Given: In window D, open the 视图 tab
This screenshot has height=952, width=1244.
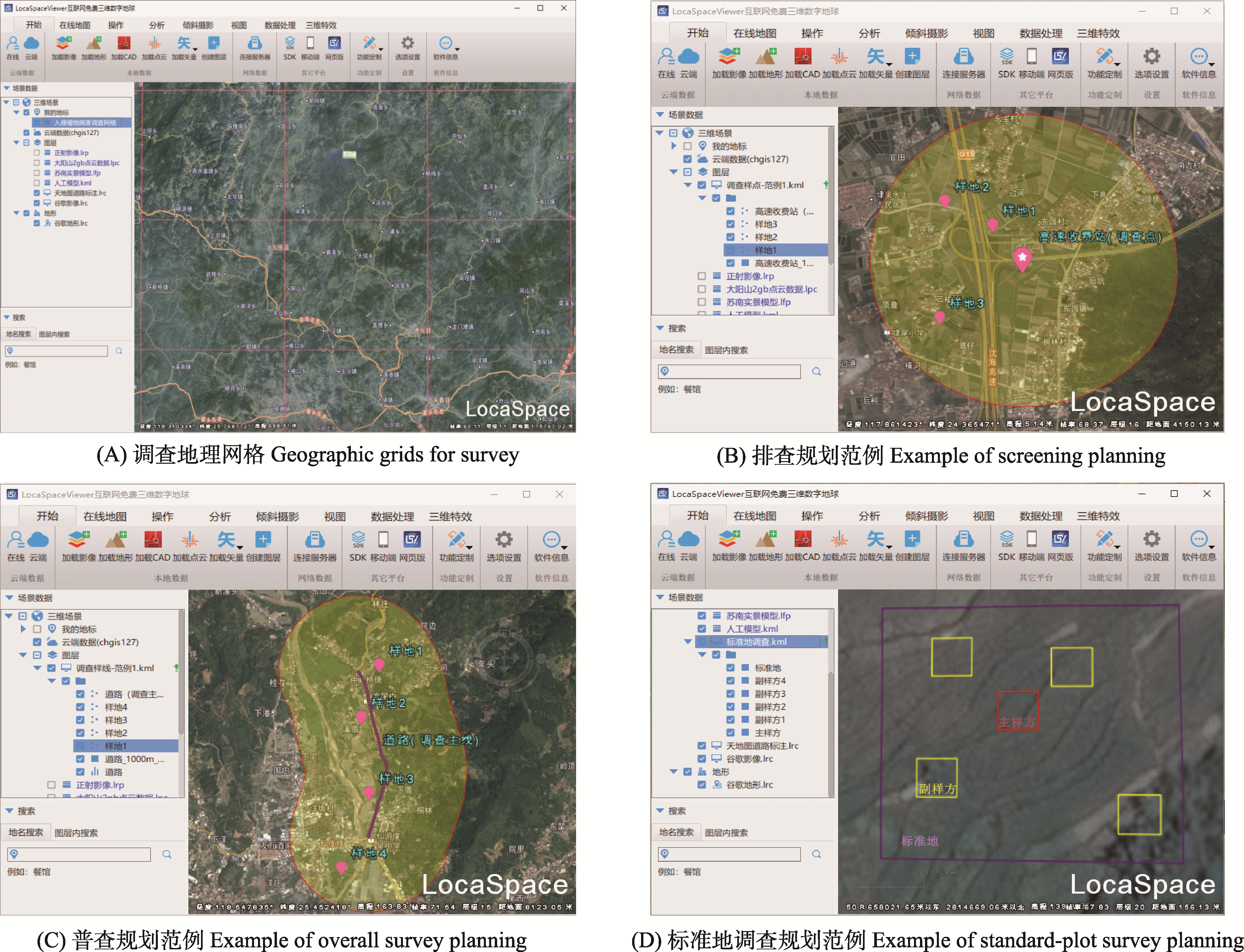Looking at the screenshot, I should tap(983, 516).
